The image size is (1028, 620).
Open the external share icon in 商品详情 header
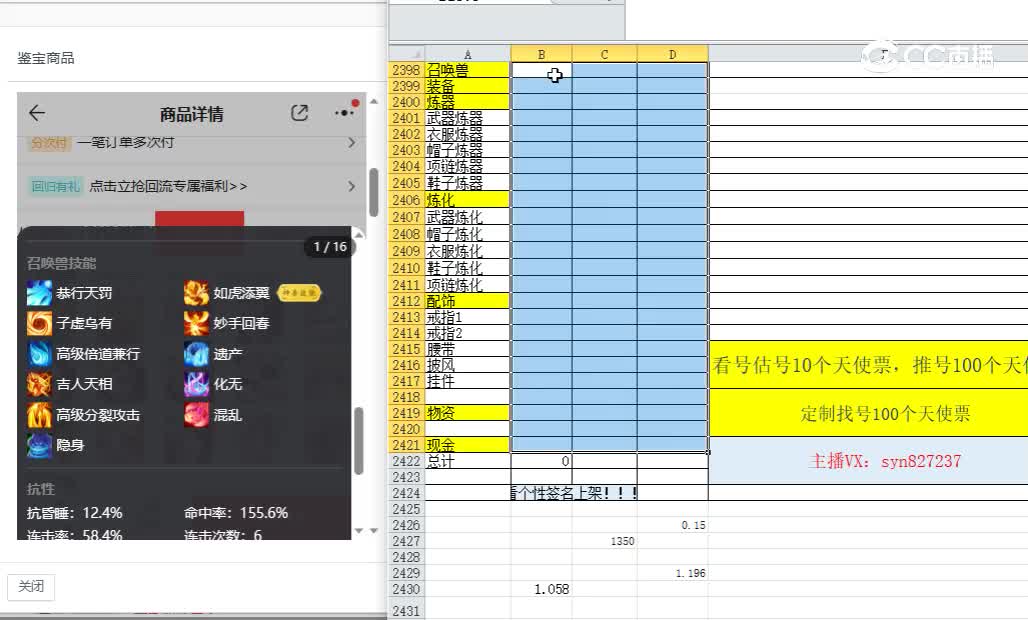tap(299, 113)
